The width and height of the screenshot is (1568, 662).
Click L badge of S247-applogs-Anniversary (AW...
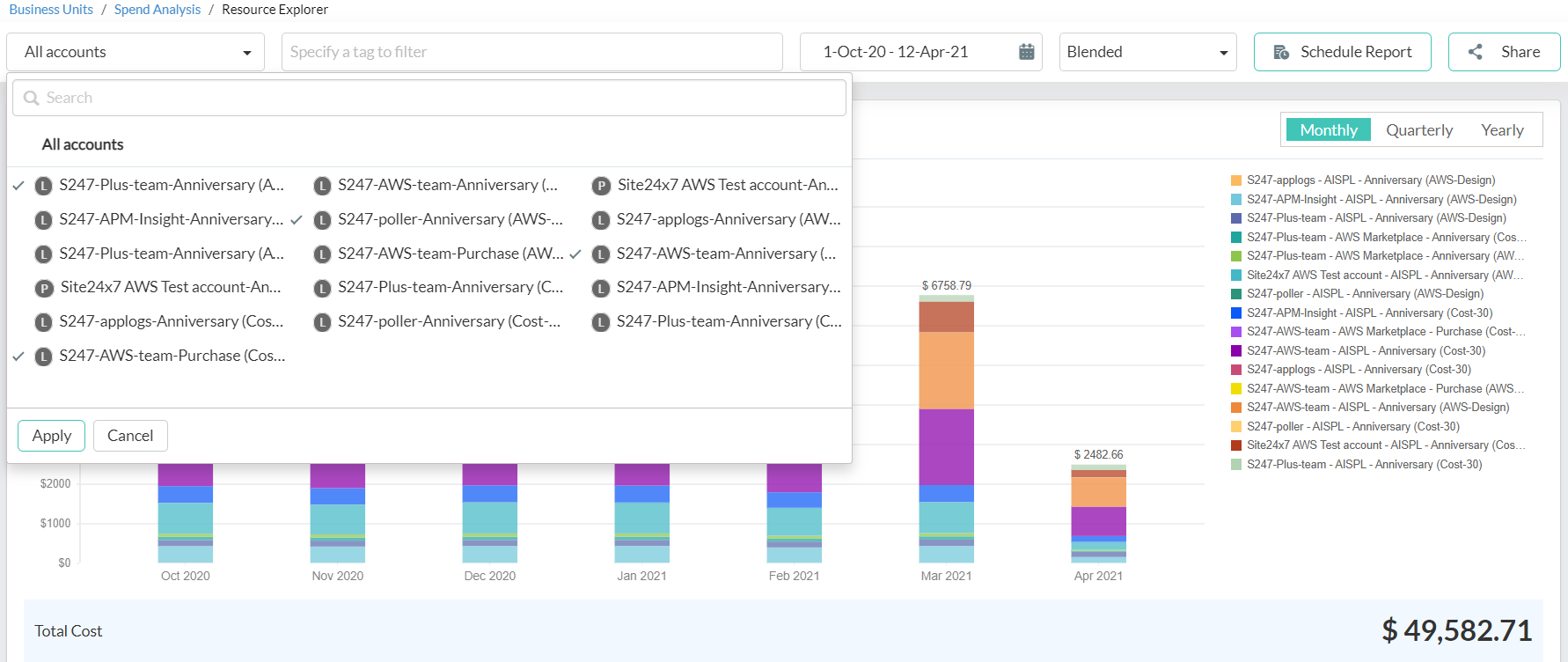coord(601,220)
